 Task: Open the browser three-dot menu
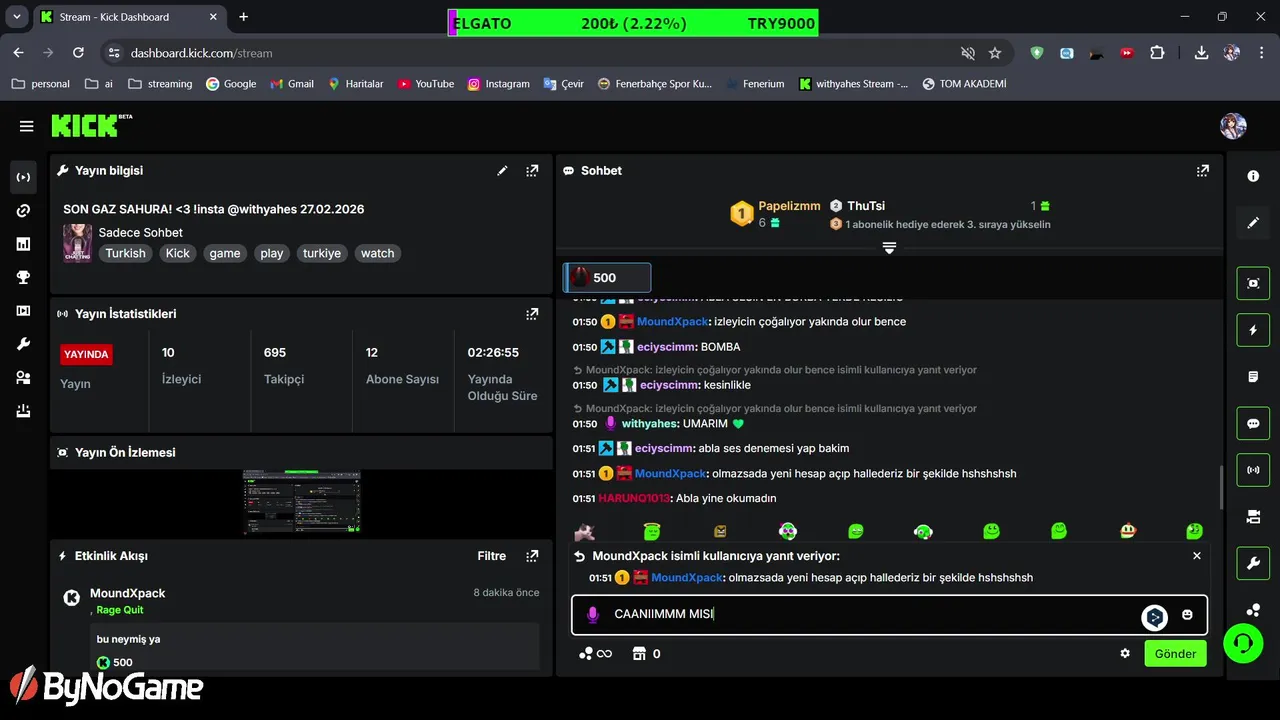coord(1260,53)
